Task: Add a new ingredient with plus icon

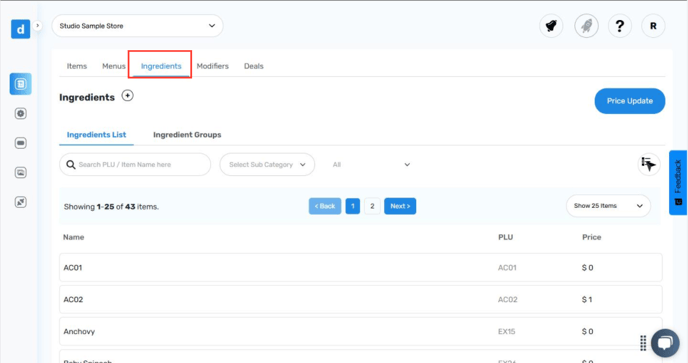Action: [x=127, y=96]
